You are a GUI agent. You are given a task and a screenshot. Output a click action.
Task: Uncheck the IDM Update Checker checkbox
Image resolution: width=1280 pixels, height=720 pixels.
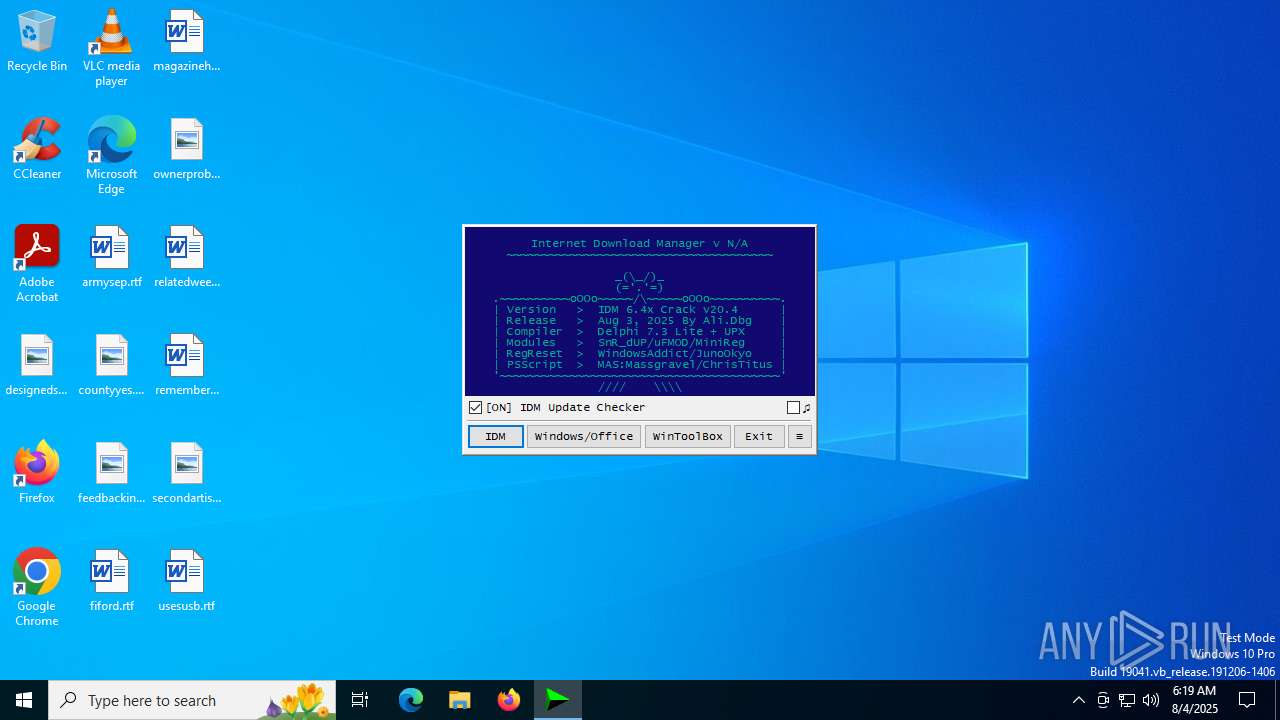(476, 407)
